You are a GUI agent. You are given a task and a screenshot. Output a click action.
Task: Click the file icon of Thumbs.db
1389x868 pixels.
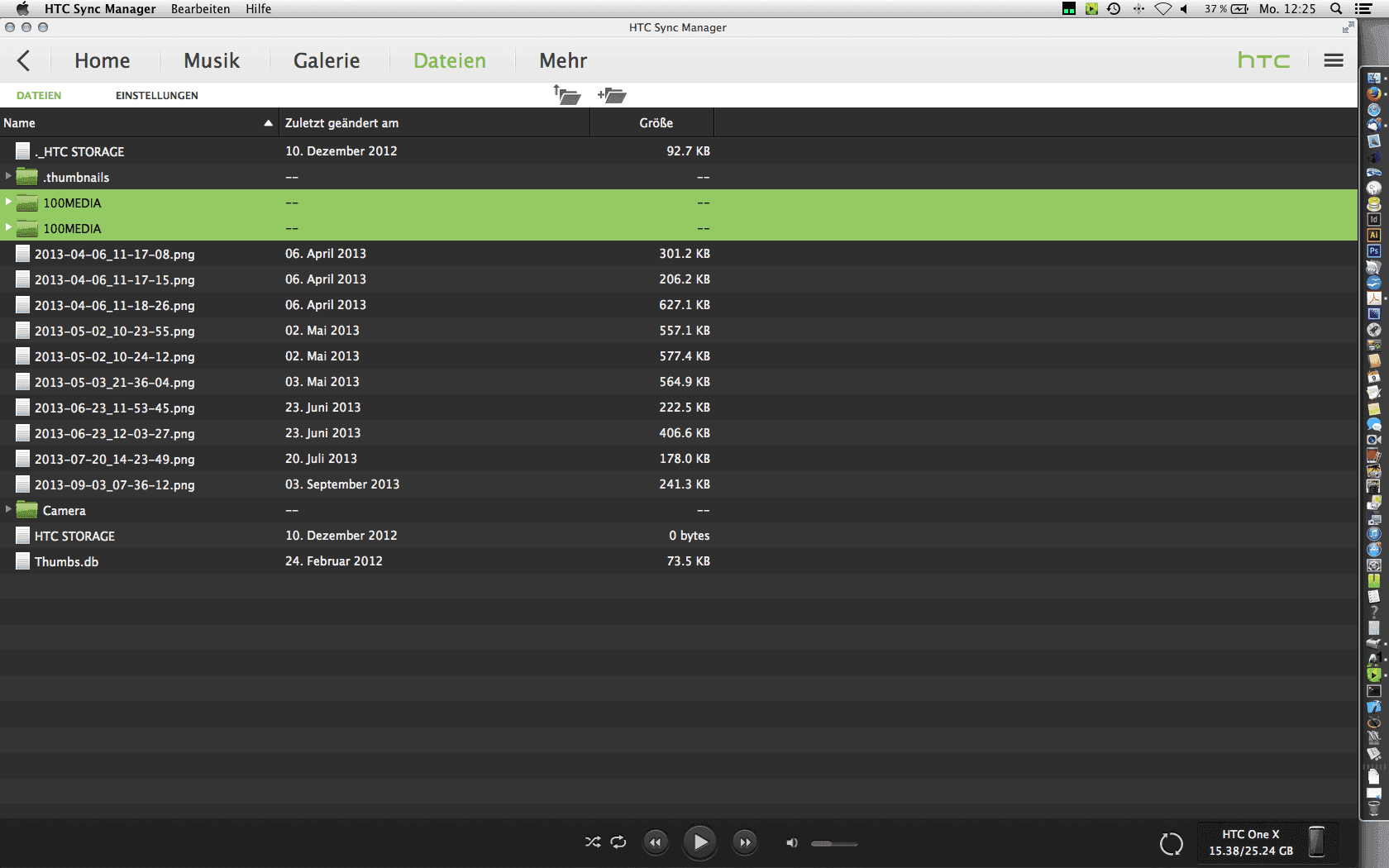click(23, 561)
